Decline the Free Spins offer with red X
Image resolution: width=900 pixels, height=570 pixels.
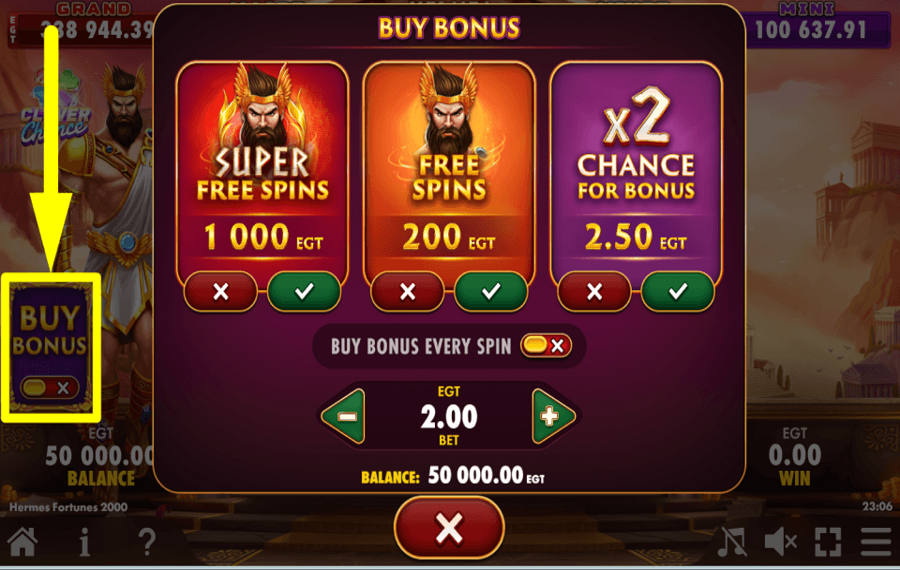click(x=408, y=292)
